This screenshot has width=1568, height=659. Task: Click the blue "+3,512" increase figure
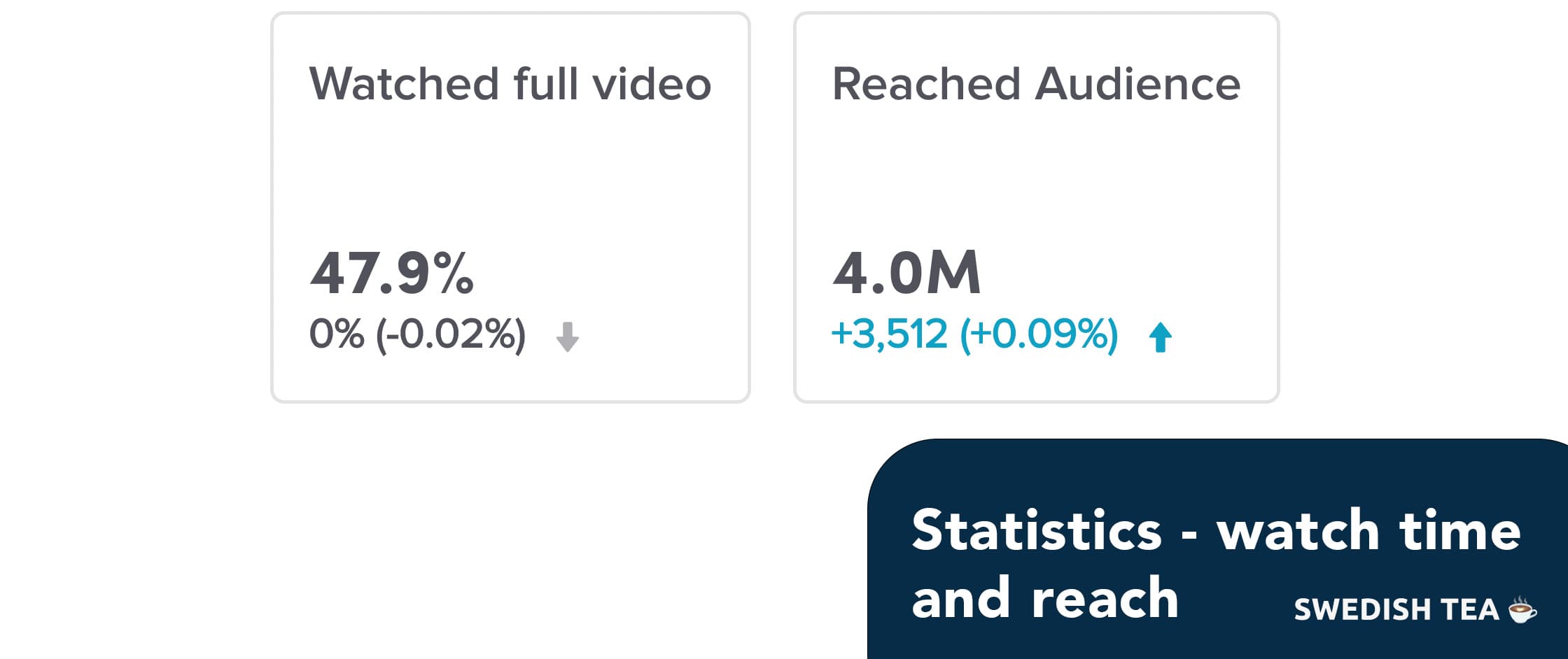point(889,334)
